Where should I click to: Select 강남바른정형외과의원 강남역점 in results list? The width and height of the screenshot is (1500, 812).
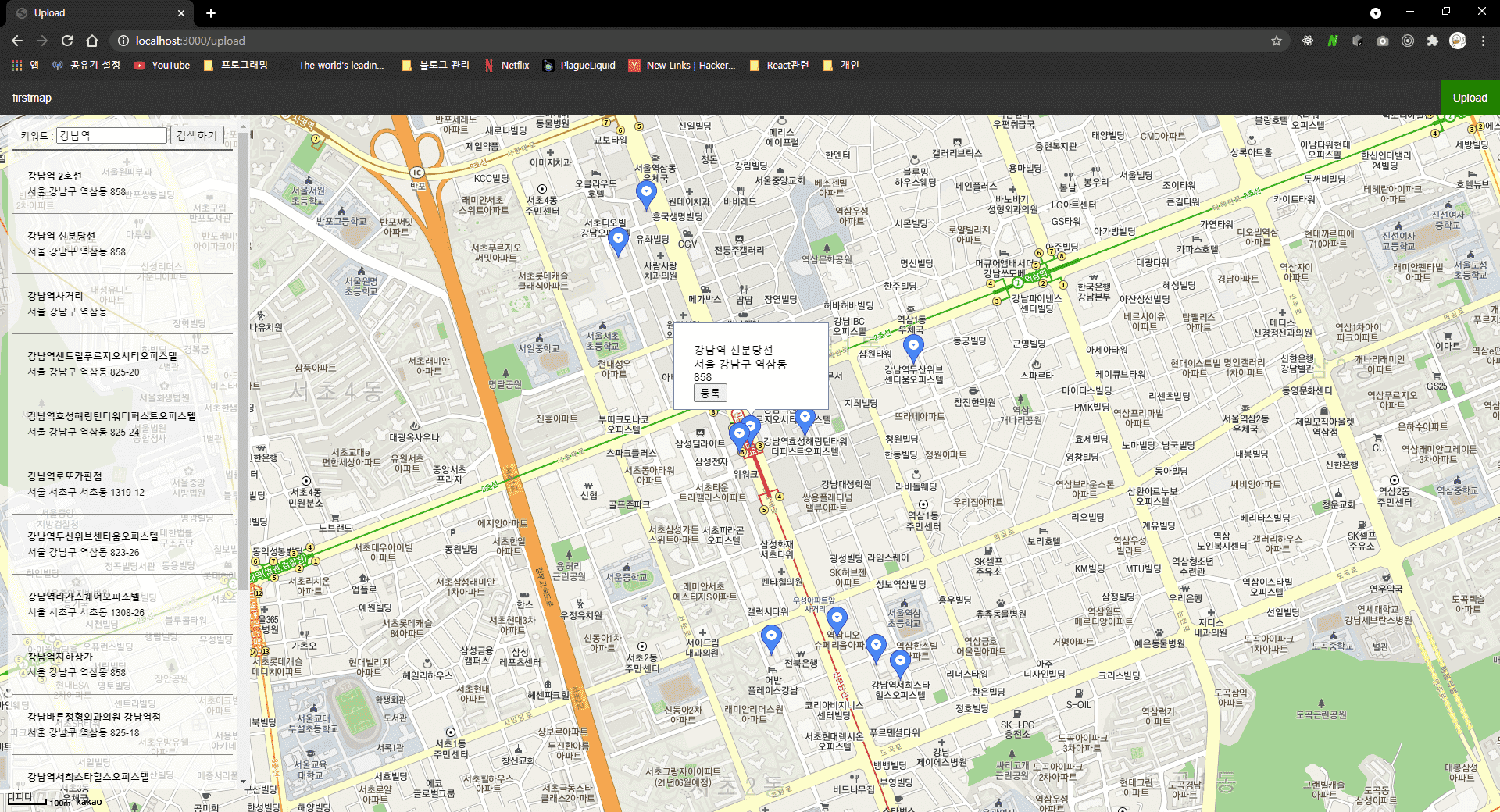coord(121,725)
